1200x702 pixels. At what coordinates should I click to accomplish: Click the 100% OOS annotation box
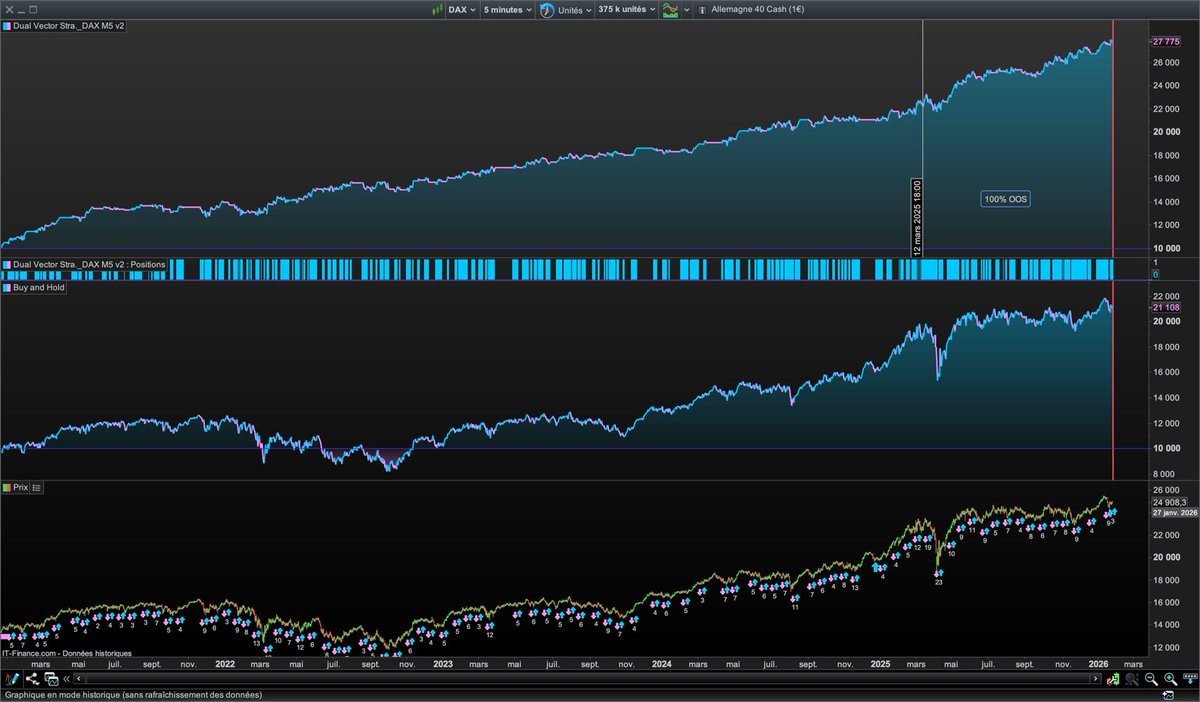click(1006, 199)
